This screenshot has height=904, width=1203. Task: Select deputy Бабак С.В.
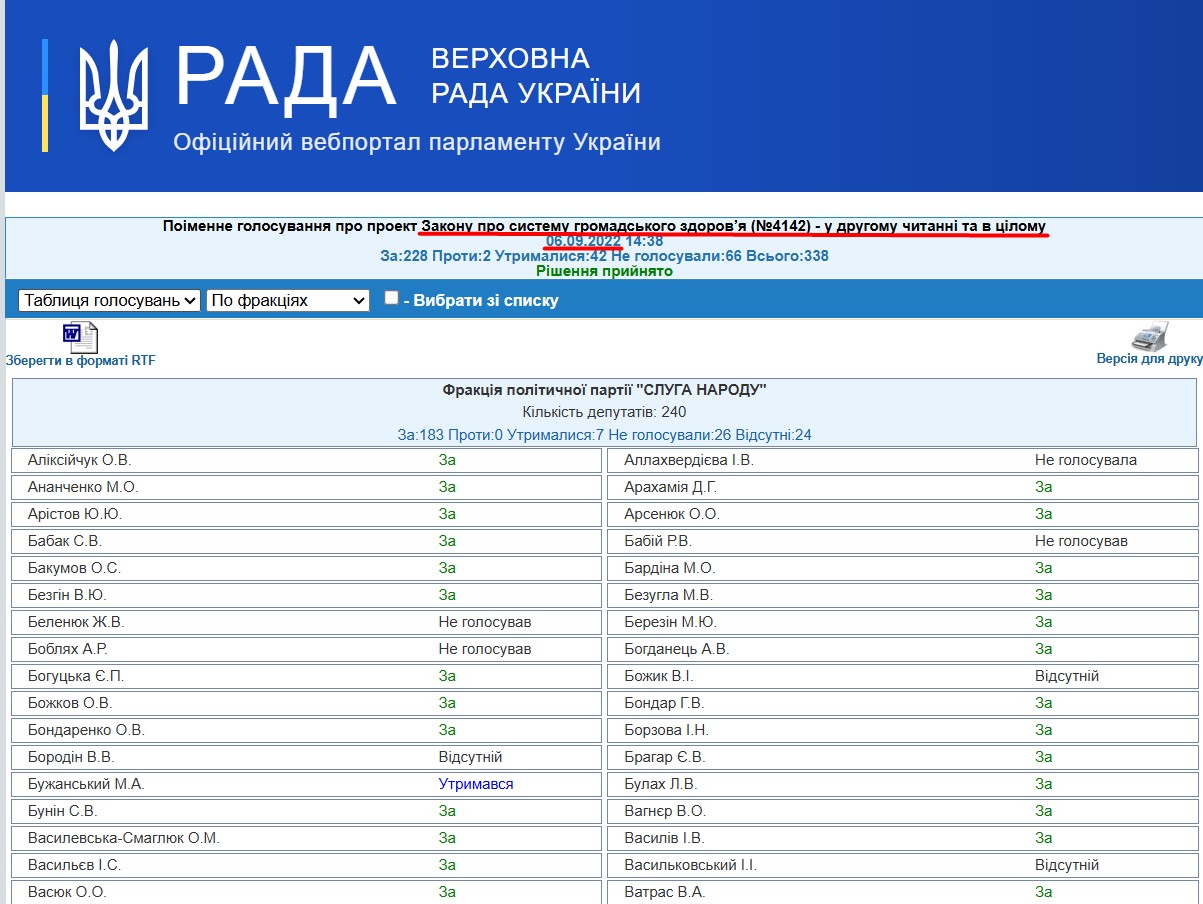click(65, 541)
